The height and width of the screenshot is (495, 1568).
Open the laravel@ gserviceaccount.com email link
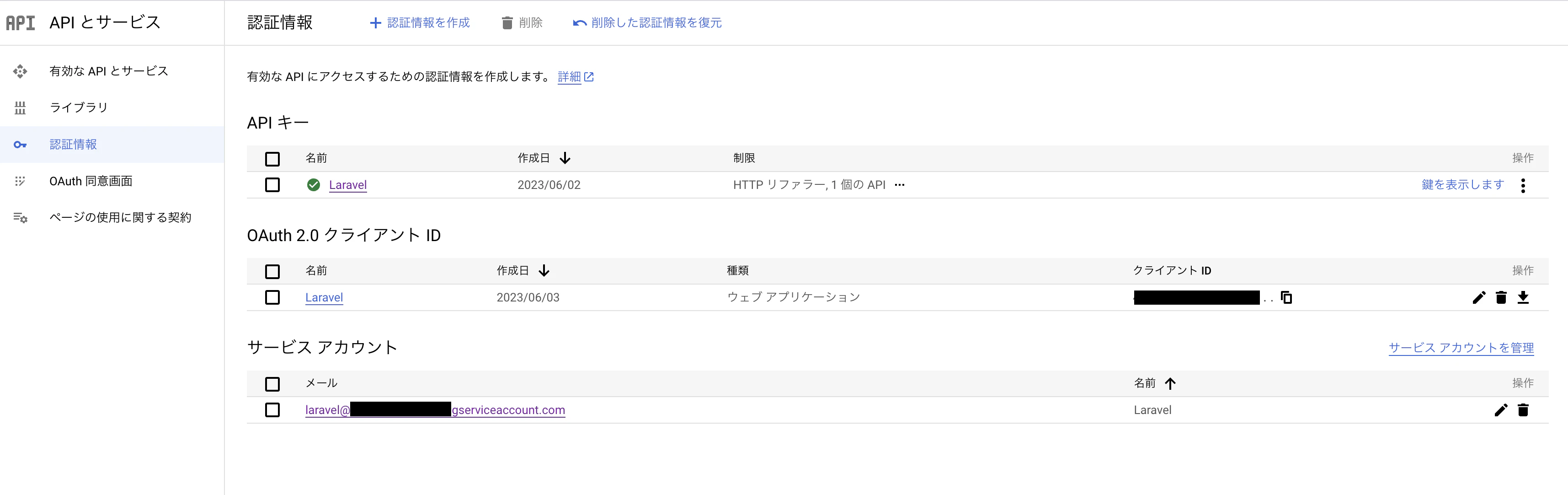click(435, 410)
